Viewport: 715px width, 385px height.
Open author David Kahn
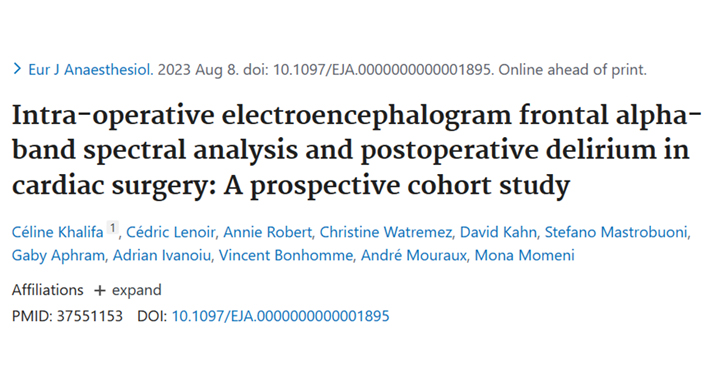[x=498, y=232]
